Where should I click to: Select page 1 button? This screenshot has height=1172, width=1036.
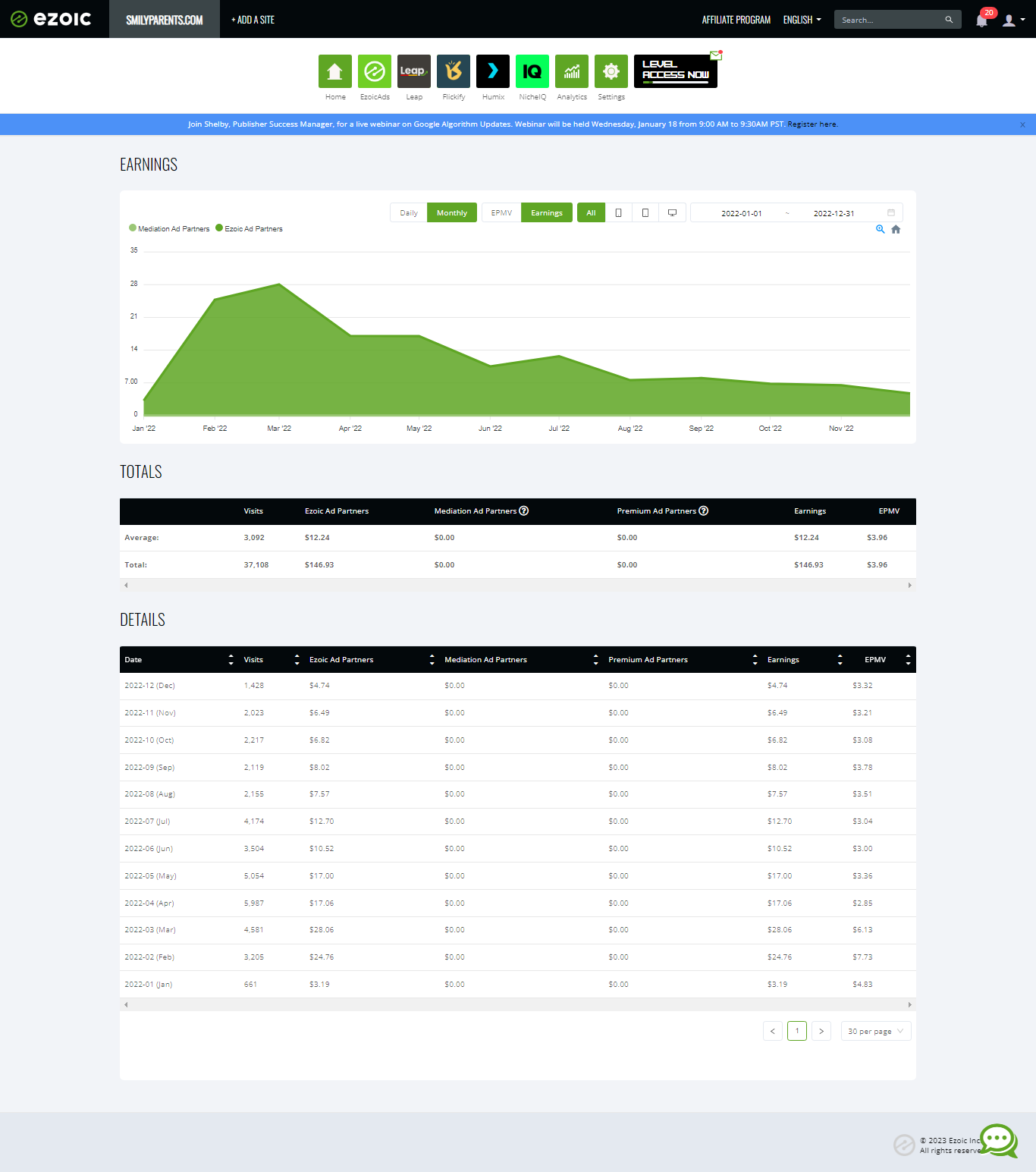797,1031
